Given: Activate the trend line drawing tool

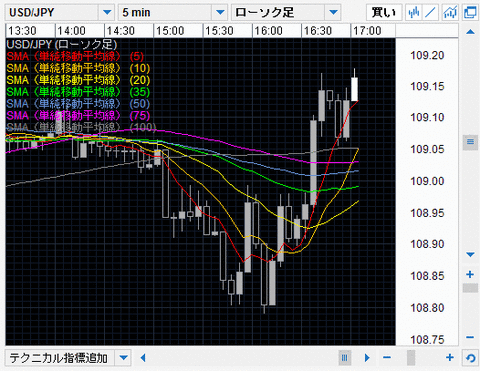Looking at the screenshot, I should (430, 13).
